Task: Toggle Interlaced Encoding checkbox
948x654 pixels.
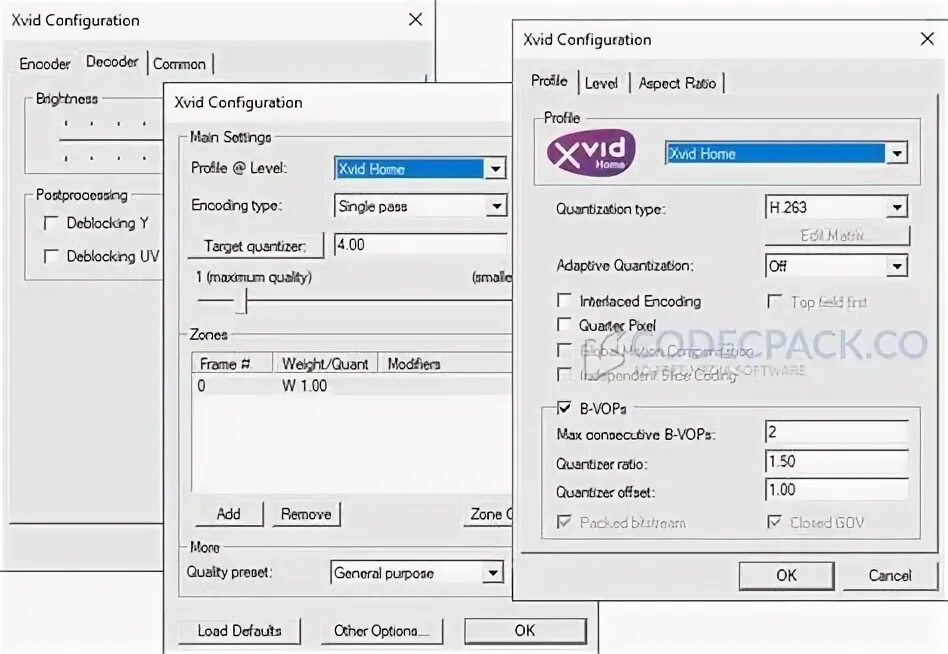Action: click(x=563, y=300)
